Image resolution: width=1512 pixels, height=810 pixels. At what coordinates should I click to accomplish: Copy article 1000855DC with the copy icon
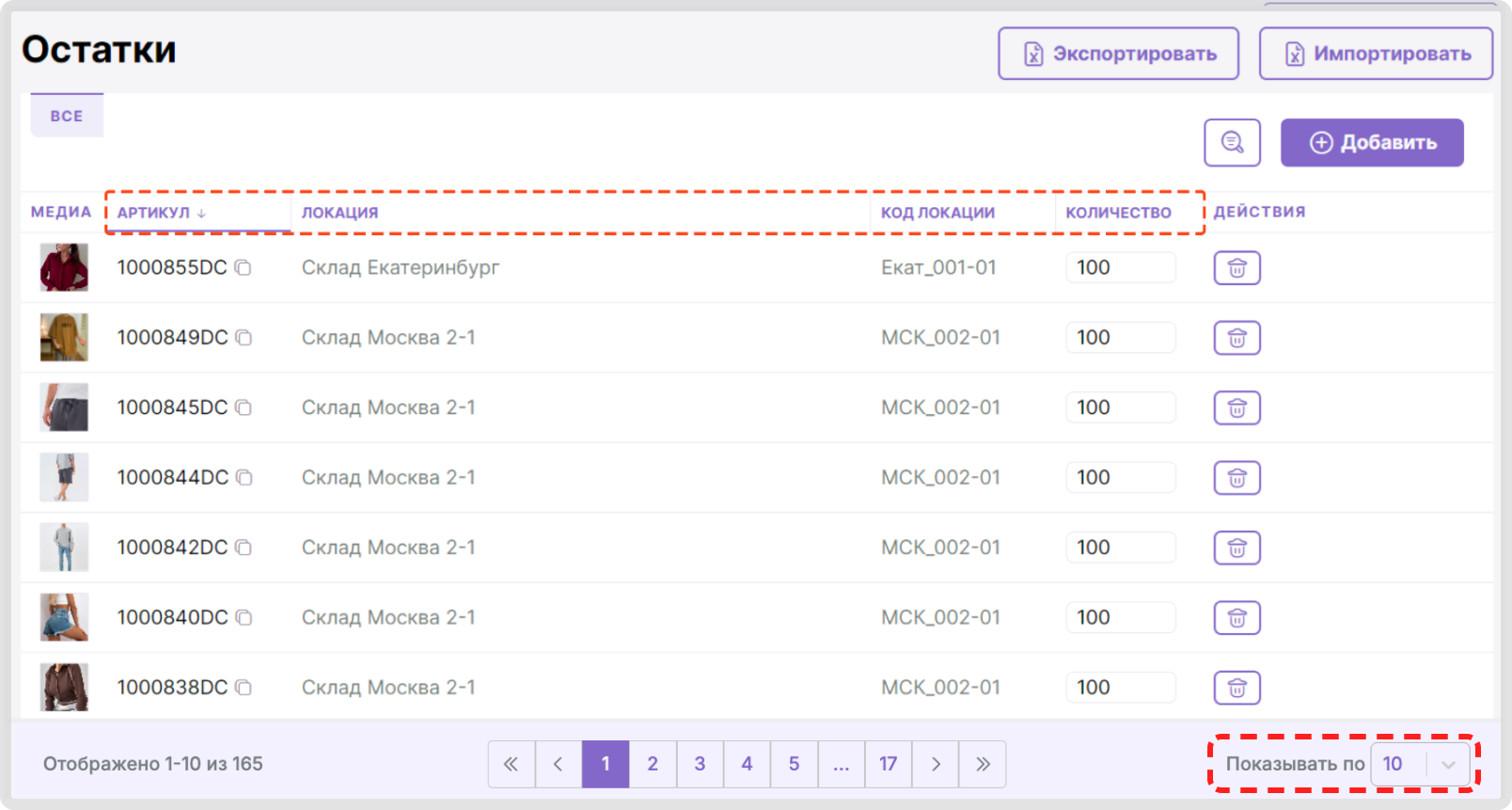pyautogui.click(x=243, y=268)
